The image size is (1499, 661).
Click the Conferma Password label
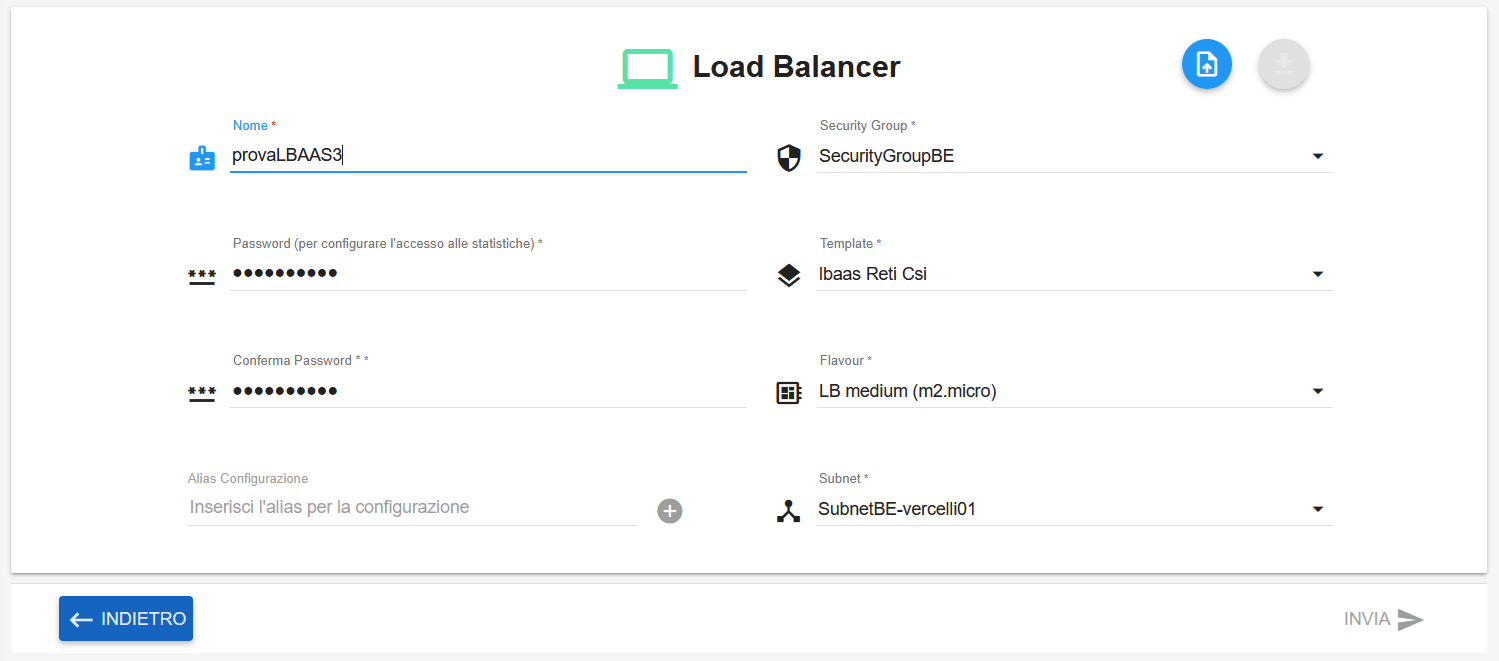coord(300,361)
